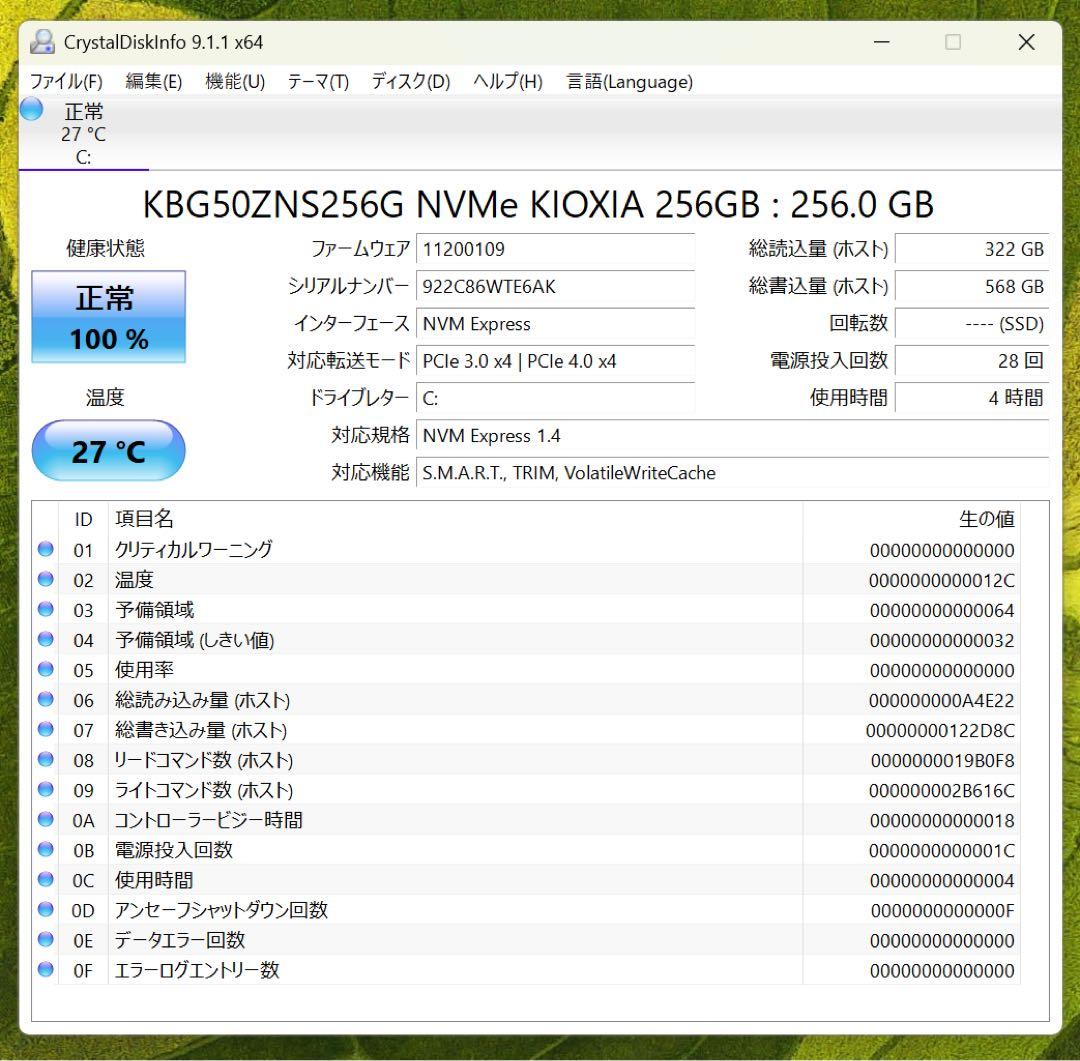1080x1061 pixels.
Task: Click the rotation rate value ---- (SSD)
Action: [x=972, y=324]
